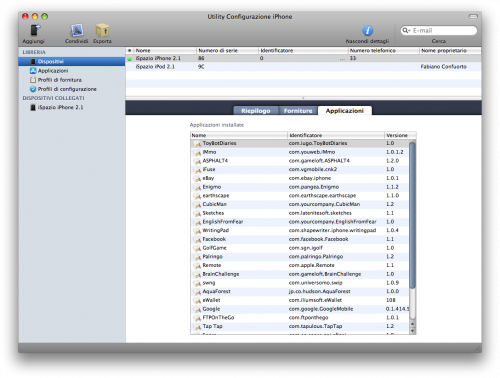The image size is (500, 378).
Task: Click the Nascondi dettagli info icon
Action: point(367,31)
